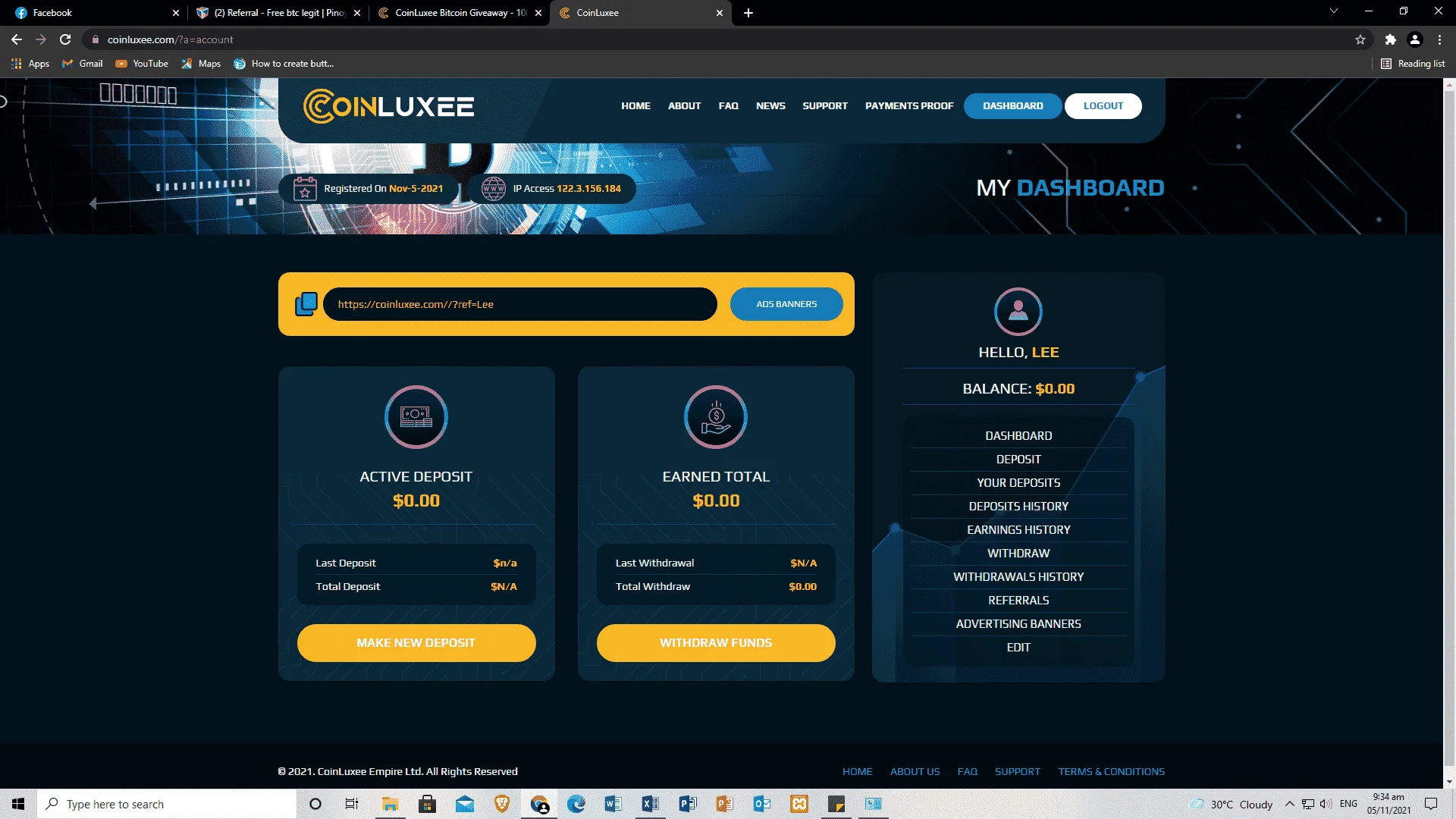This screenshot has height=819, width=1456.
Task: Open DEPOSIT in the sidebar menu
Action: point(1018,460)
